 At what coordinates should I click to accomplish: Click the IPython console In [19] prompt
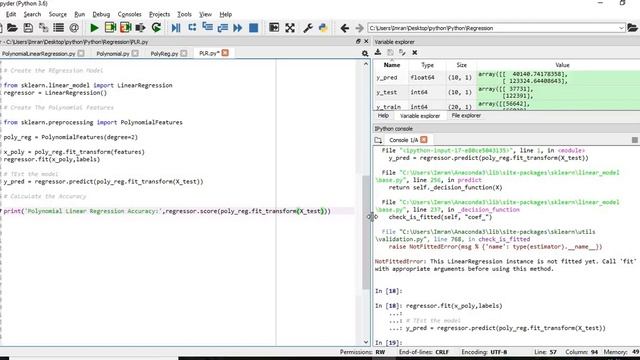(x=389, y=342)
